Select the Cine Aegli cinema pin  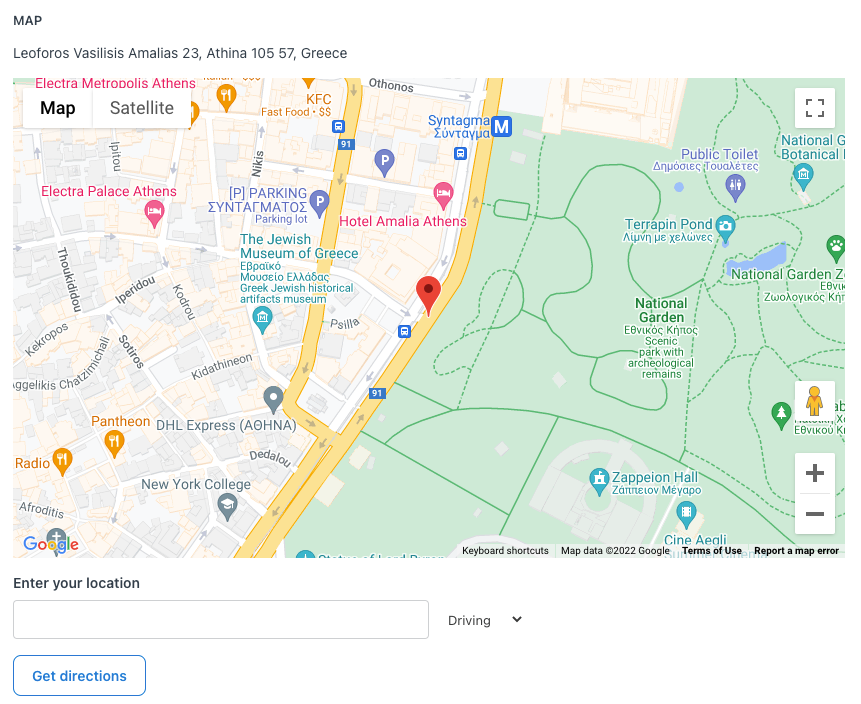[686, 515]
